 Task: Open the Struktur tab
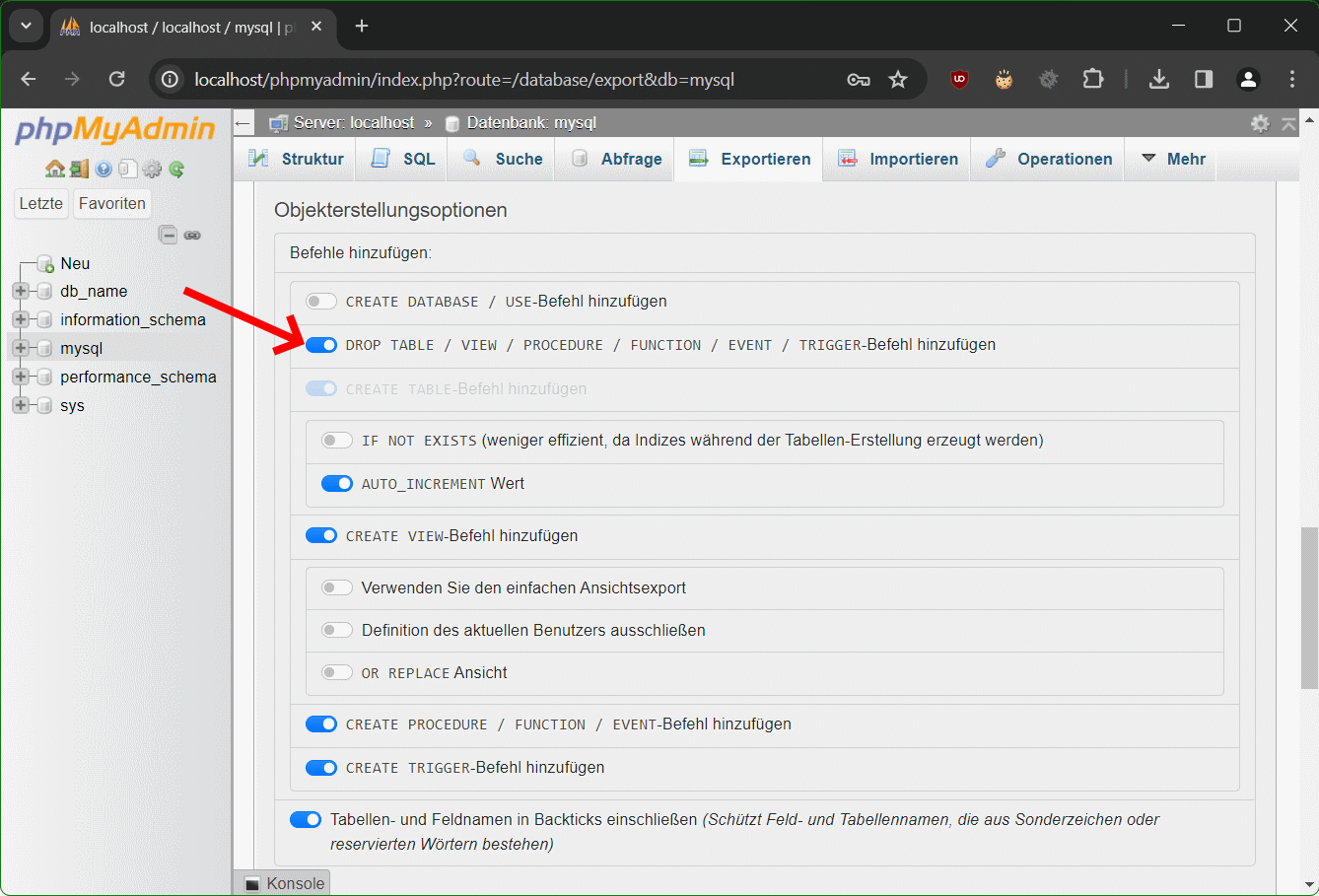[x=297, y=159]
